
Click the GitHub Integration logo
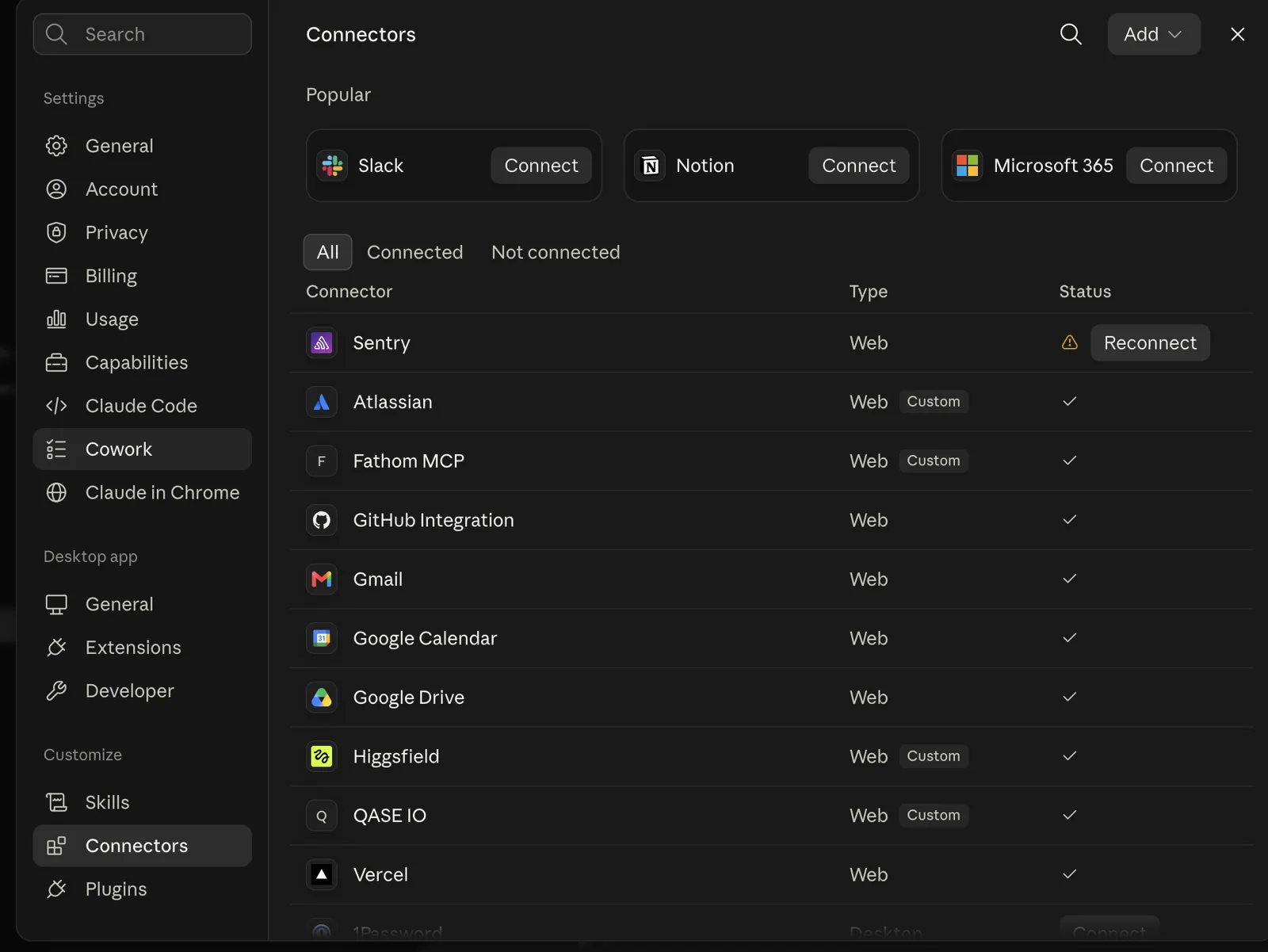[322, 520]
